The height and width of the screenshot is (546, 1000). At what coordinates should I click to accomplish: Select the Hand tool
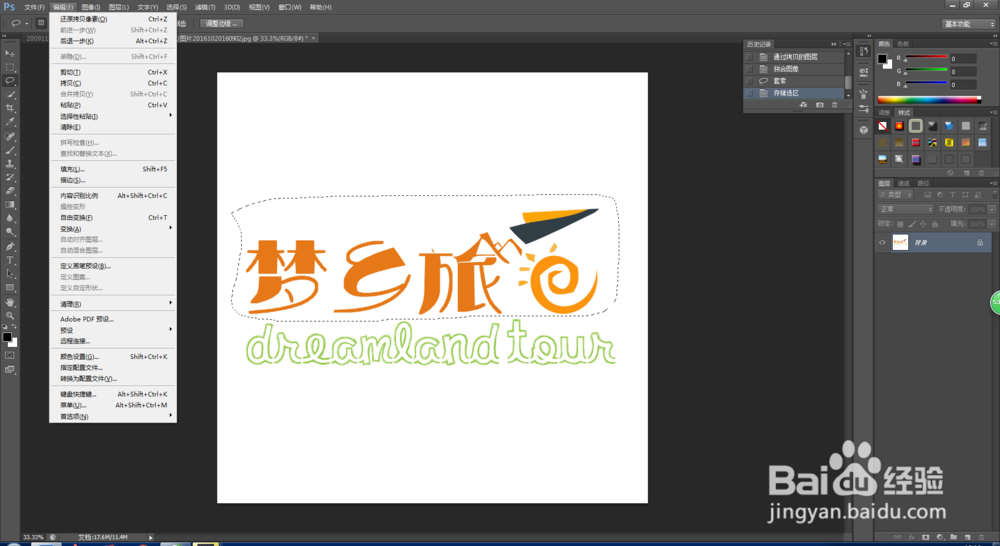pos(10,302)
